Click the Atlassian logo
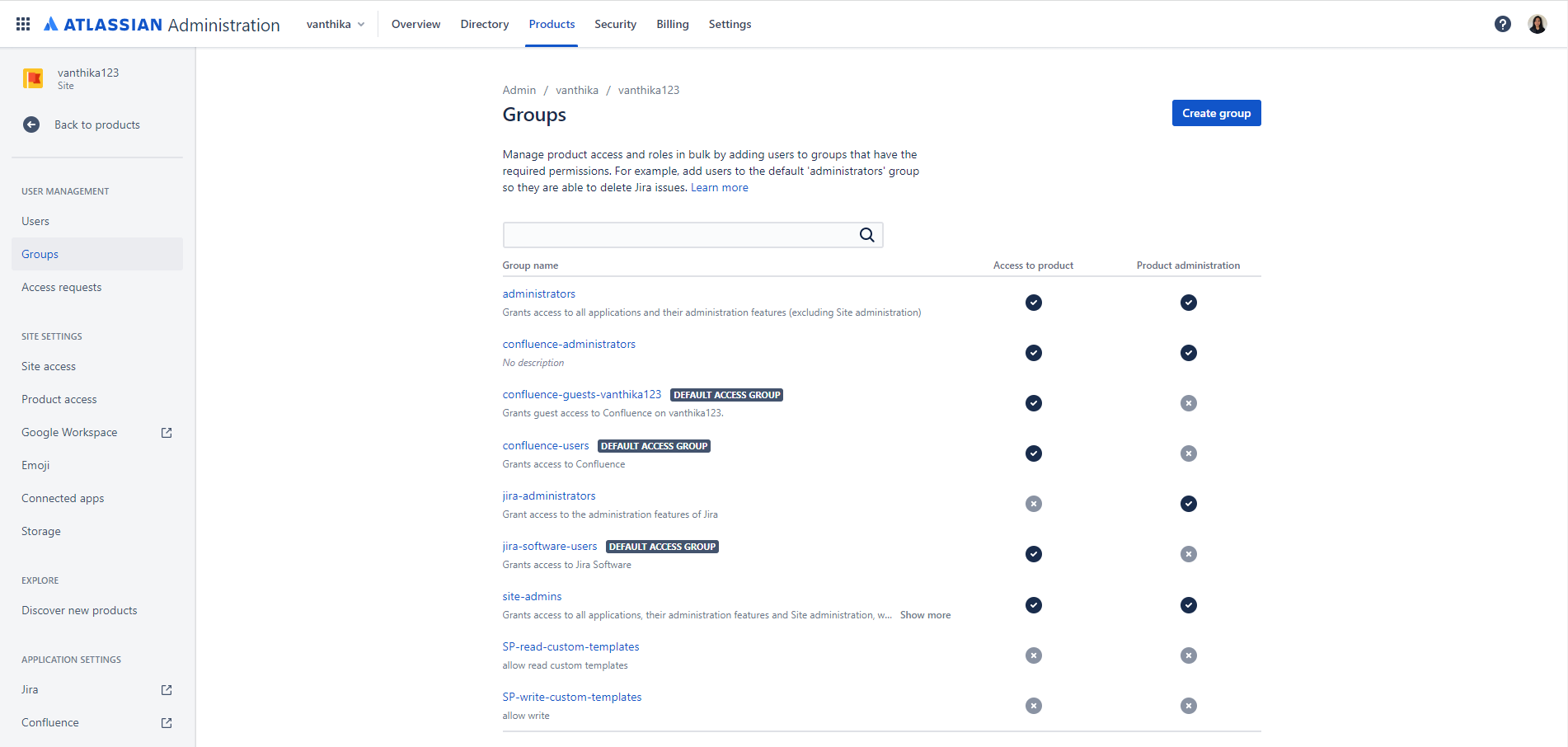The height and width of the screenshot is (747, 1568). (52, 24)
